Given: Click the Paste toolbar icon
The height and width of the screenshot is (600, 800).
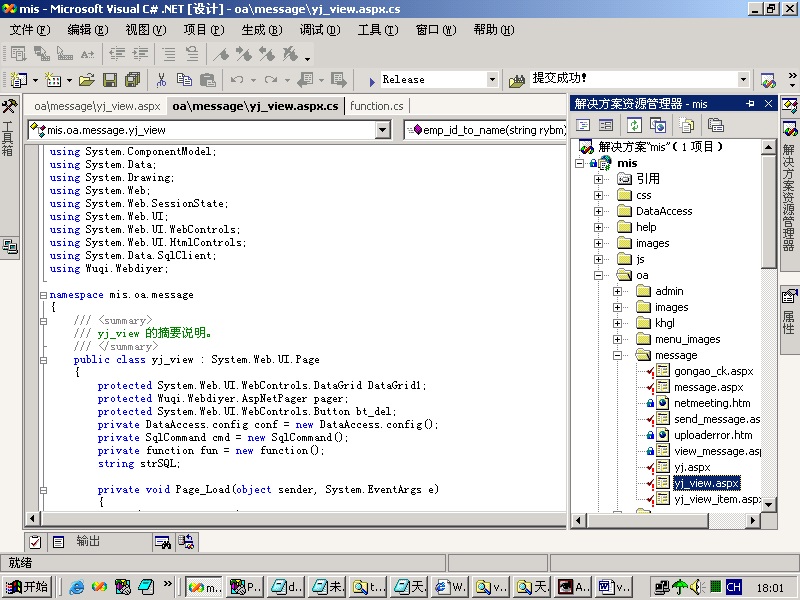Looking at the screenshot, I should [x=208, y=80].
